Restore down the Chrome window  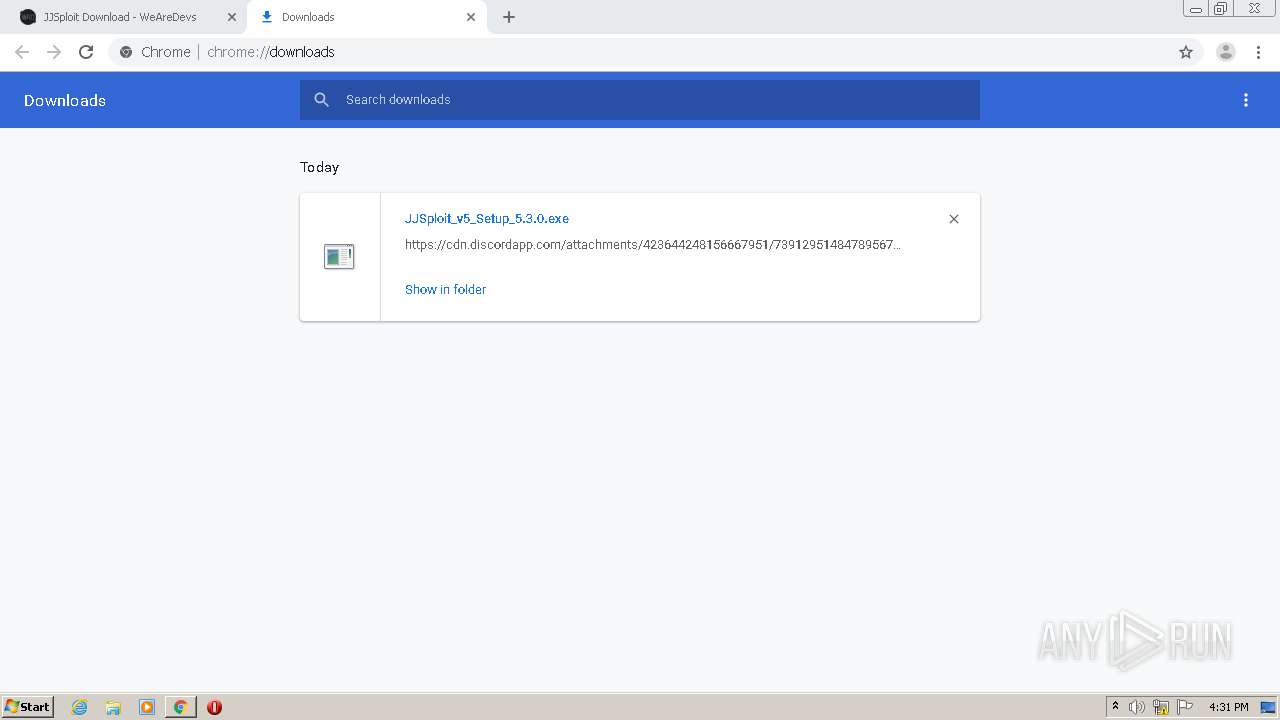pyautogui.click(x=1221, y=9)
